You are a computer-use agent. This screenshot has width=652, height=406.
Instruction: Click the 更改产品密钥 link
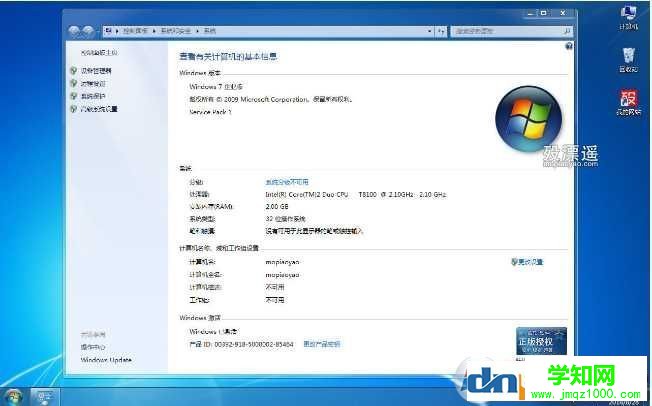tap(322, 344)
